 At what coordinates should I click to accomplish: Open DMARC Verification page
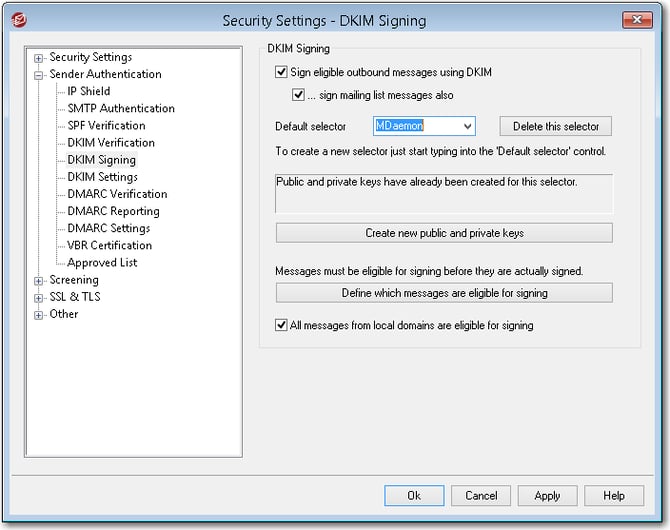click(x=117, y=194)
